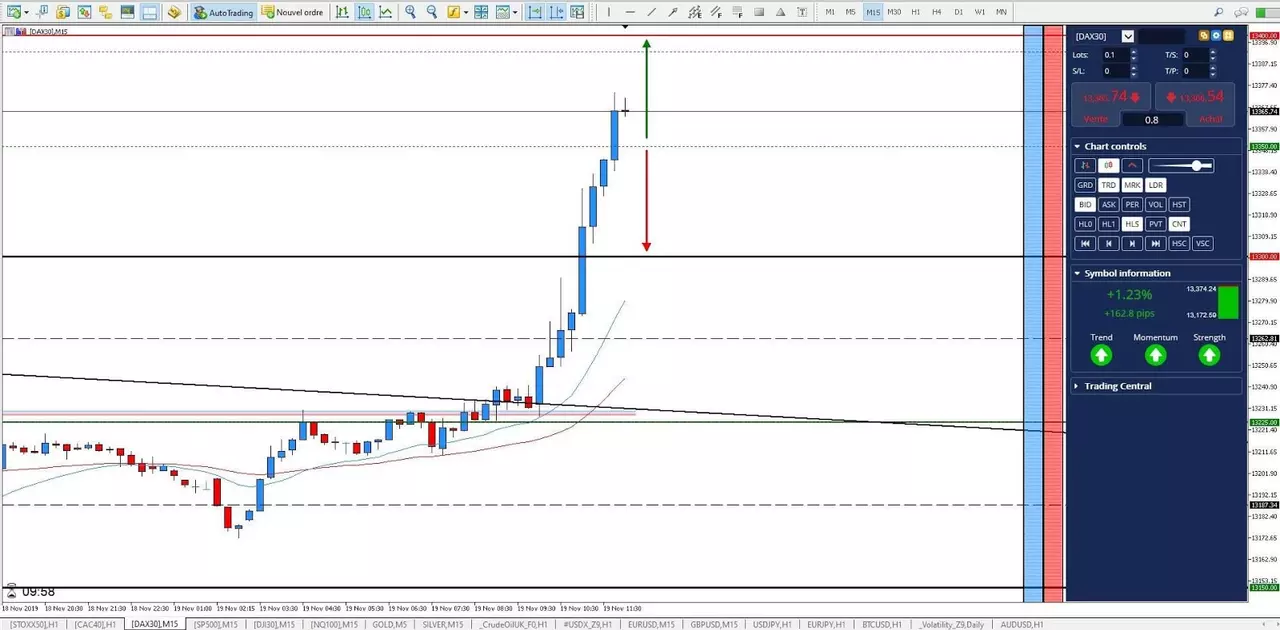1280x630 pixels.
Task: Zoom out on the chart
Action: (x=431, y=12)
